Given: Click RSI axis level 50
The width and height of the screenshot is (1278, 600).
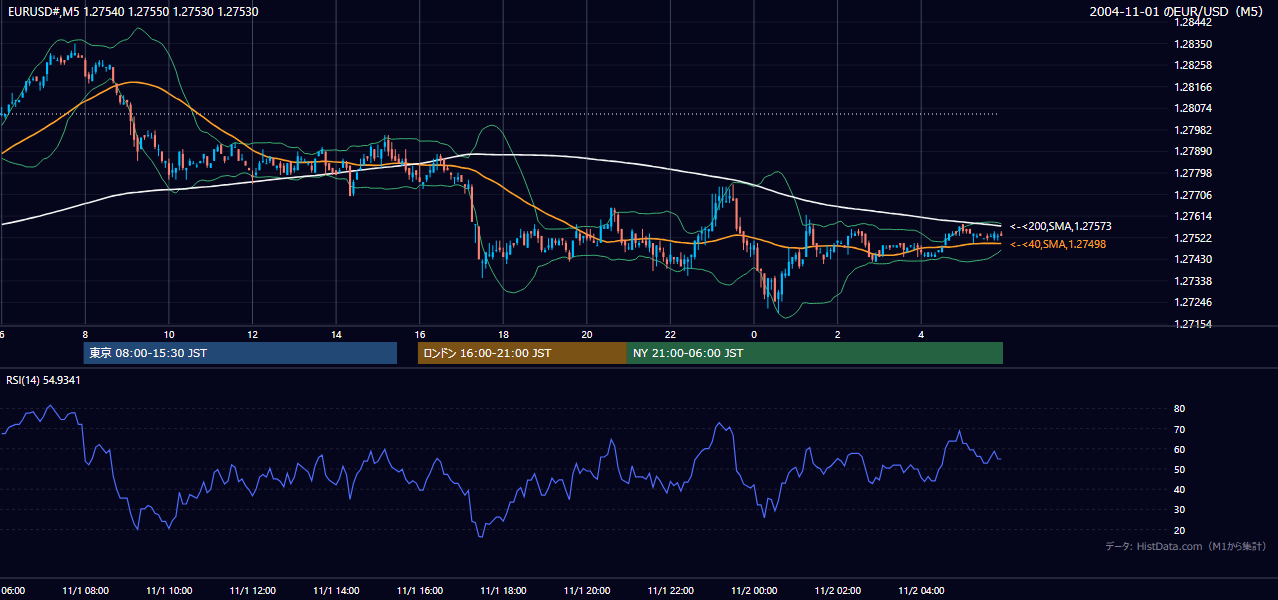Looking at the screenshot, I should [1179, 469].
